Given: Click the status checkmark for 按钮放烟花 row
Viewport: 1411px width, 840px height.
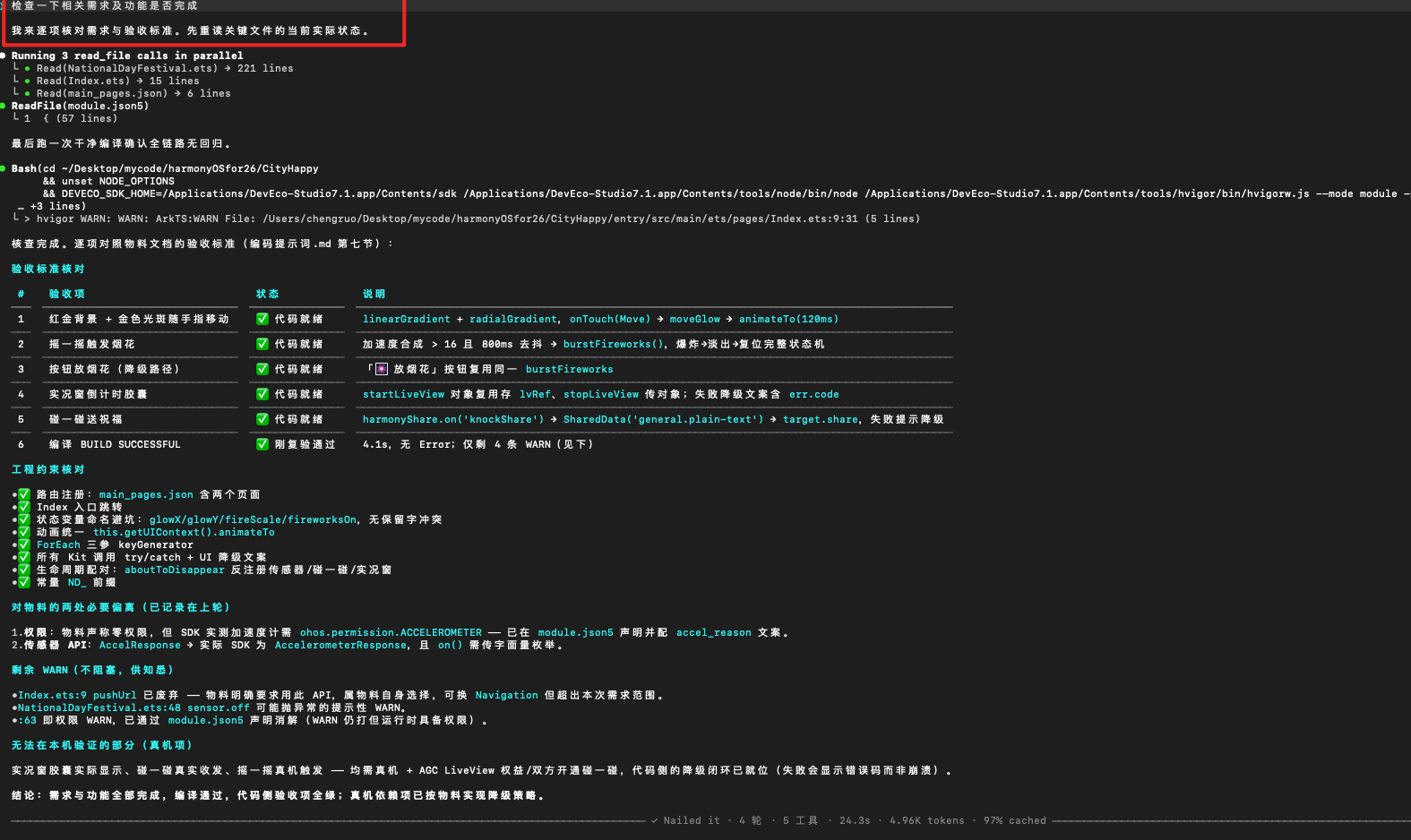Looking at the screenshot, I should (262, 369).
